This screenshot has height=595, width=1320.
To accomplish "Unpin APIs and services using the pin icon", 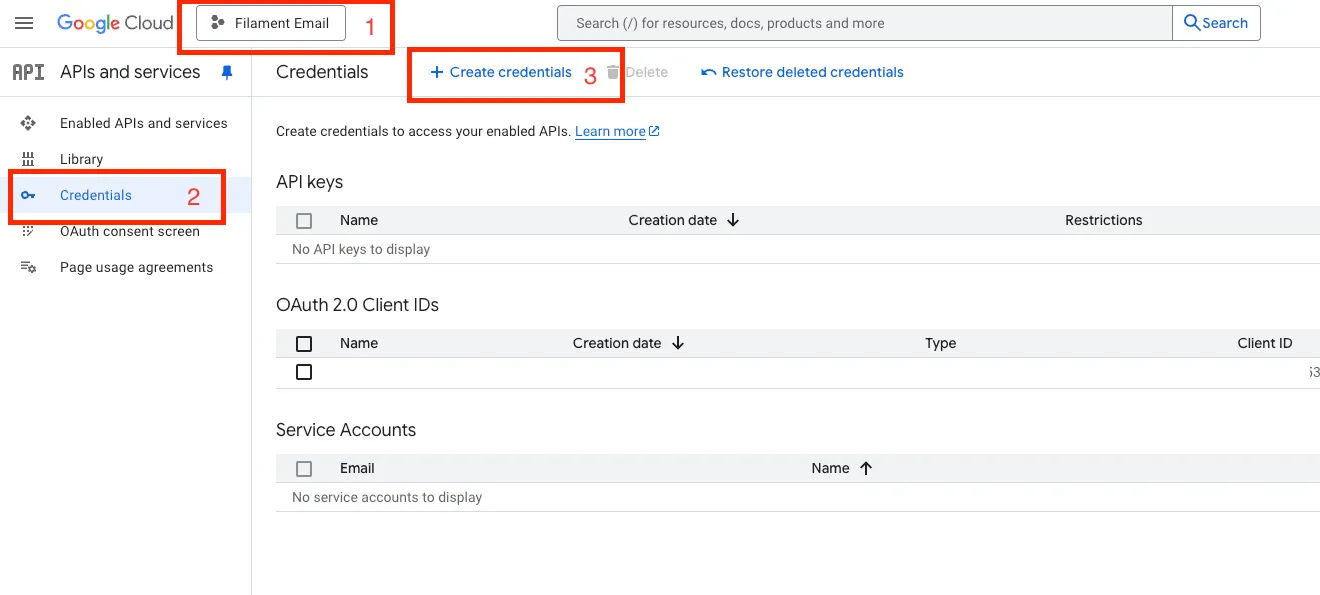I will [227, 72].
